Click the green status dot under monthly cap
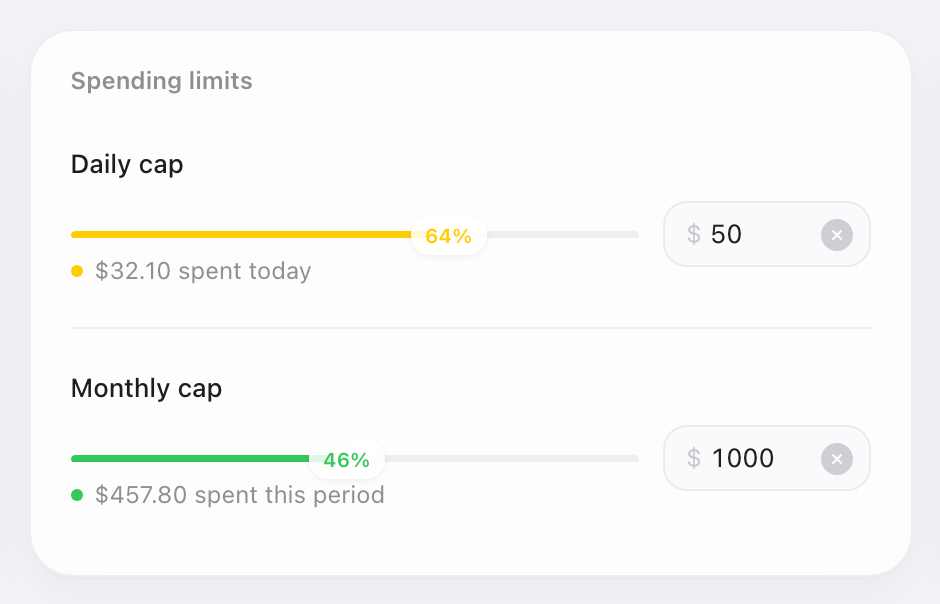Viewport: 940px width, 604px height. coord(77,495)
